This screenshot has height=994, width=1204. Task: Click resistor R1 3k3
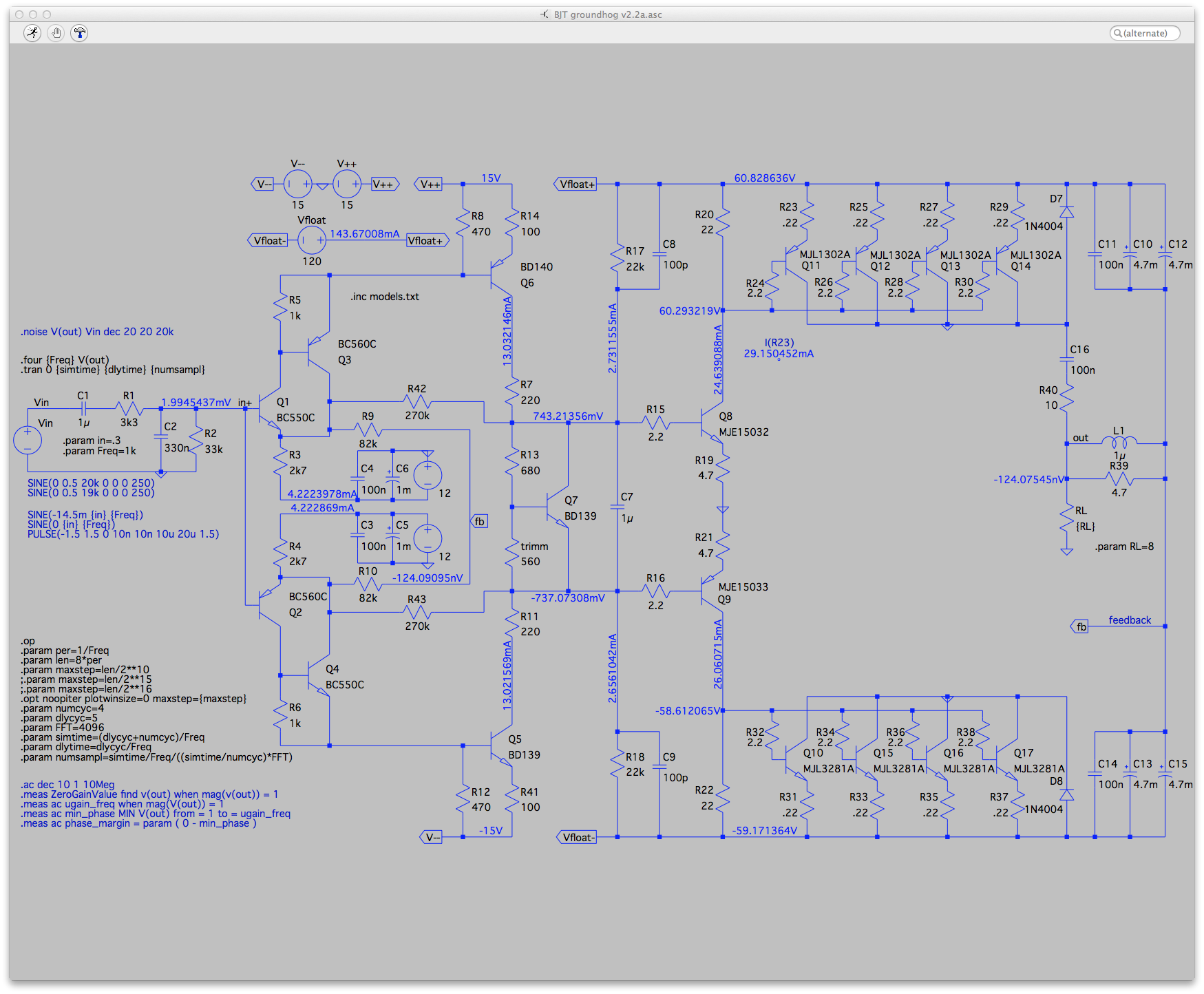click(129, 409)
